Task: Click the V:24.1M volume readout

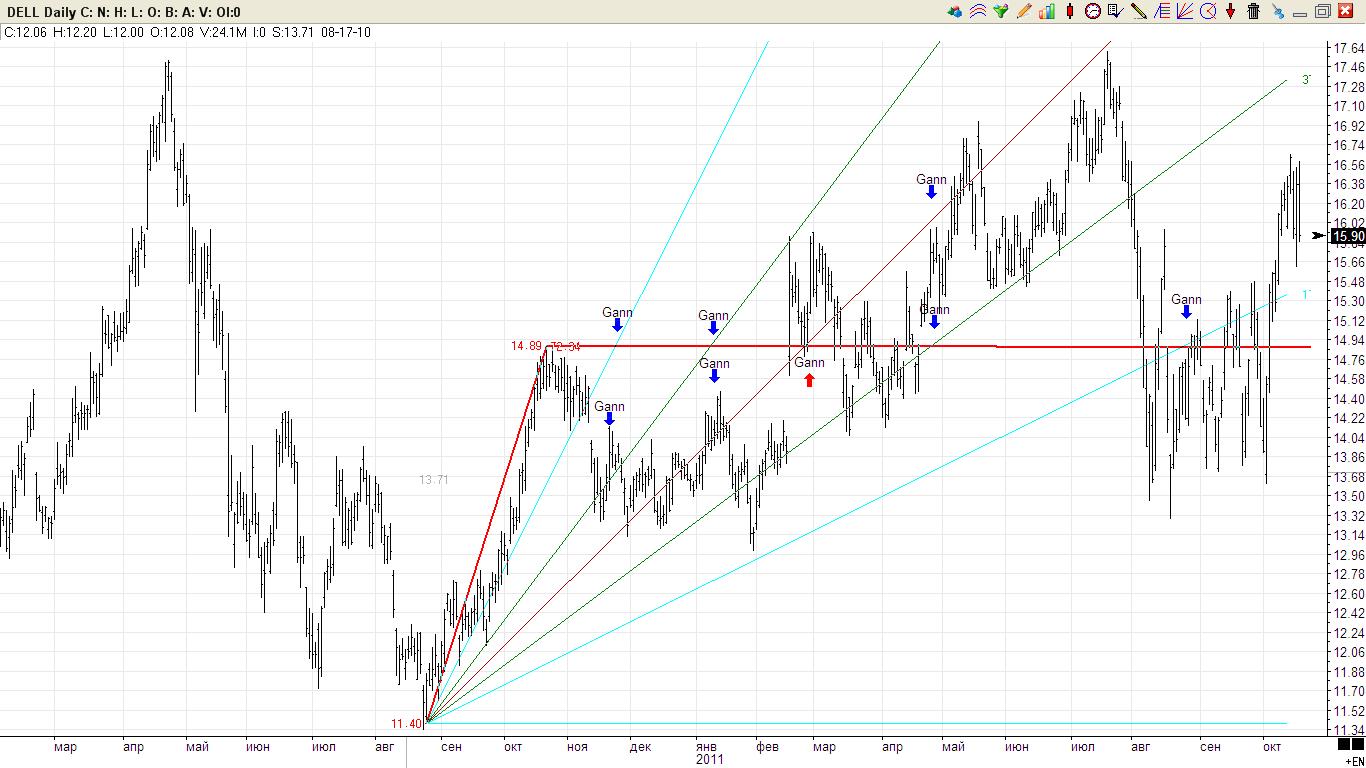Action: pos(223,32)
